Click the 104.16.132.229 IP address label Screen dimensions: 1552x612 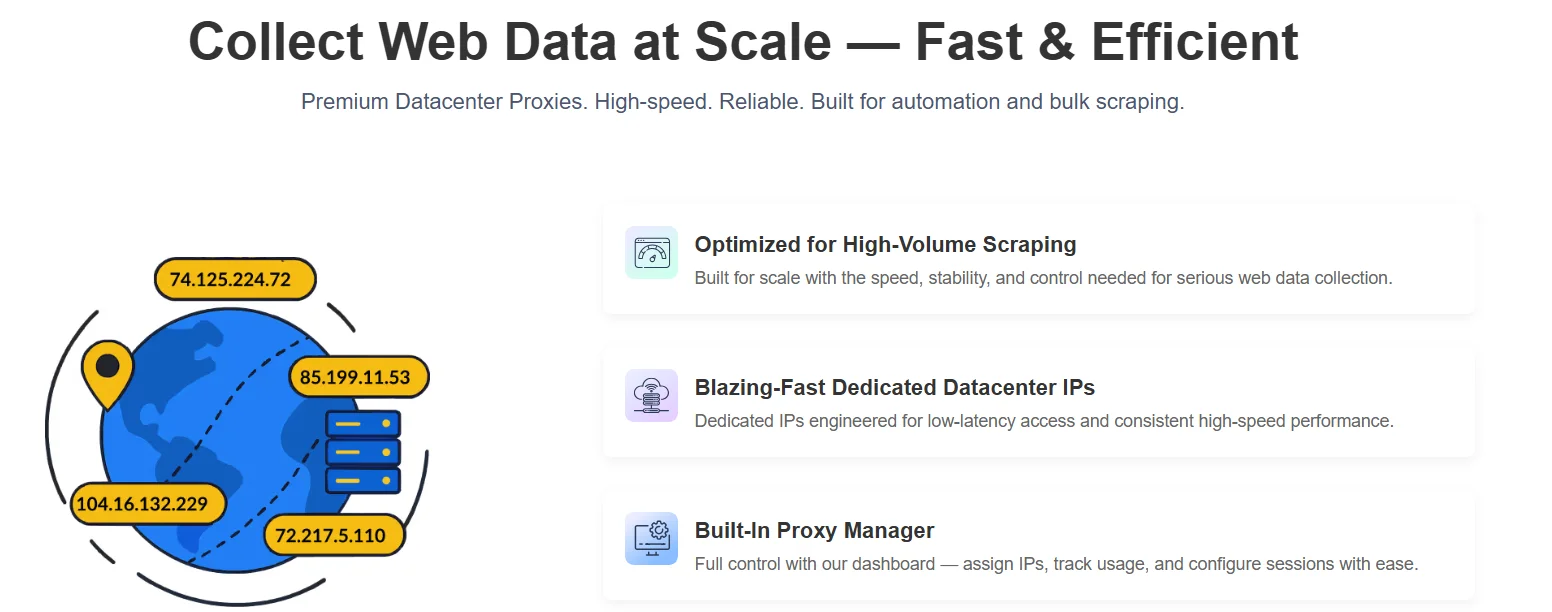coord(141,504)
